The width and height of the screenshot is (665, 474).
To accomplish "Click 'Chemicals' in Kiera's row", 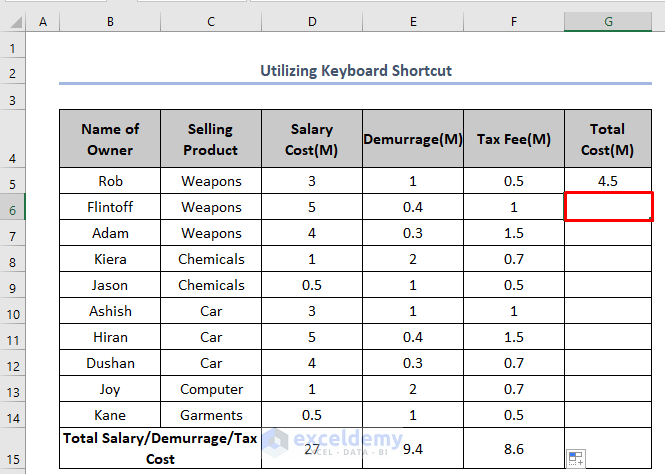I will pyautogui.click(x=211, y=259).
